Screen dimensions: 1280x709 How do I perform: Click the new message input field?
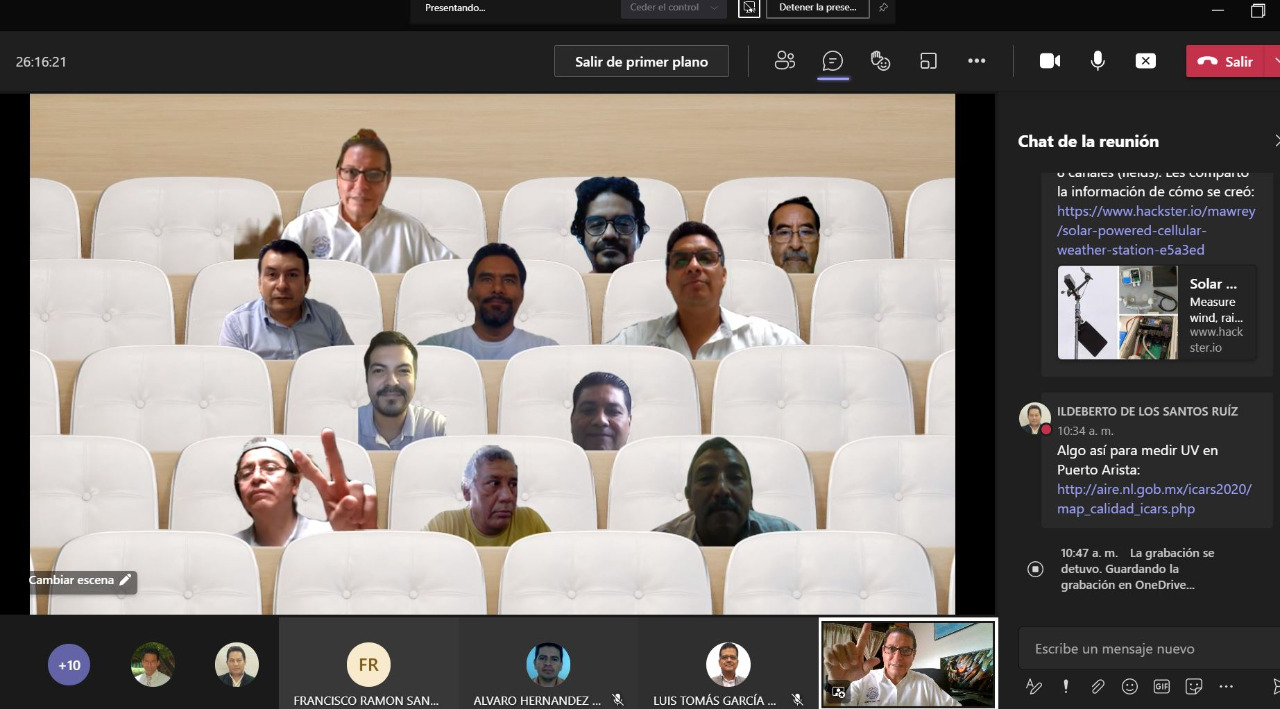1148,649
